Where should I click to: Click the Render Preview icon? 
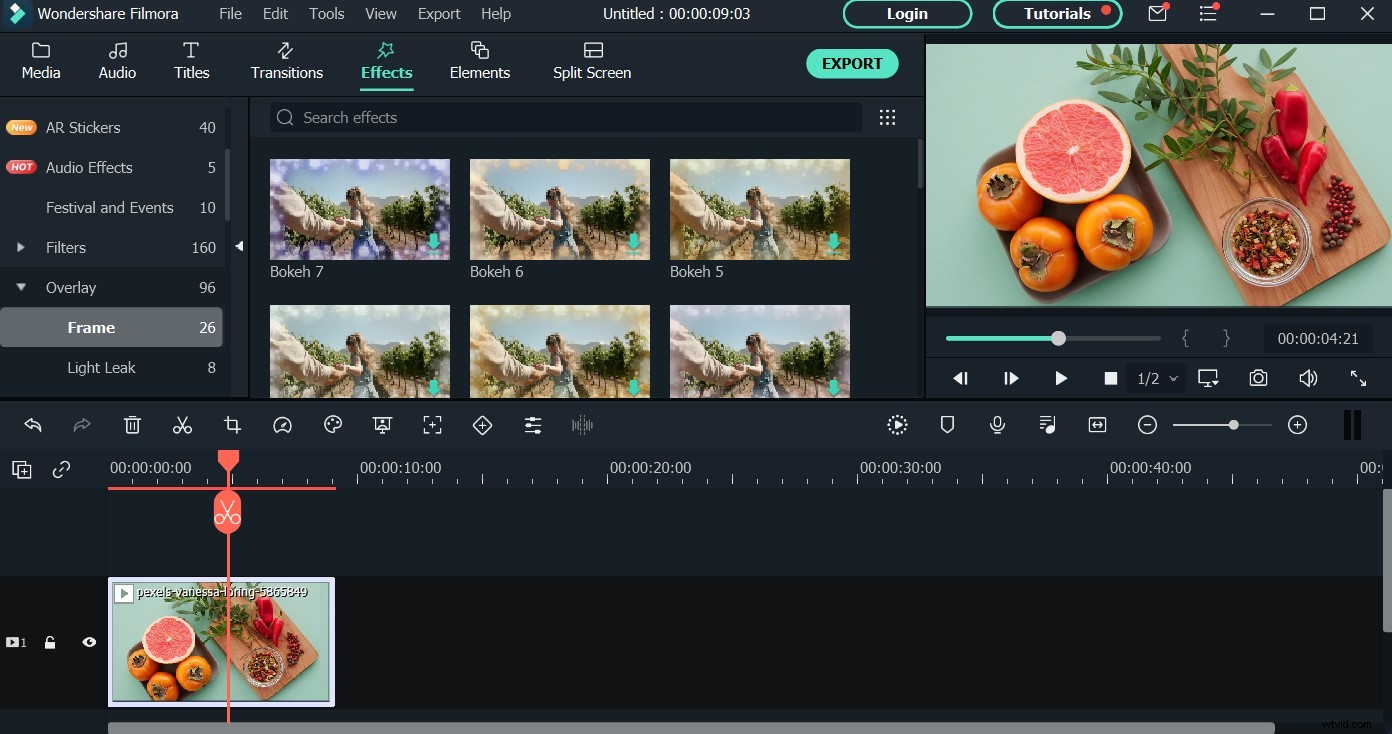(897, 424)
